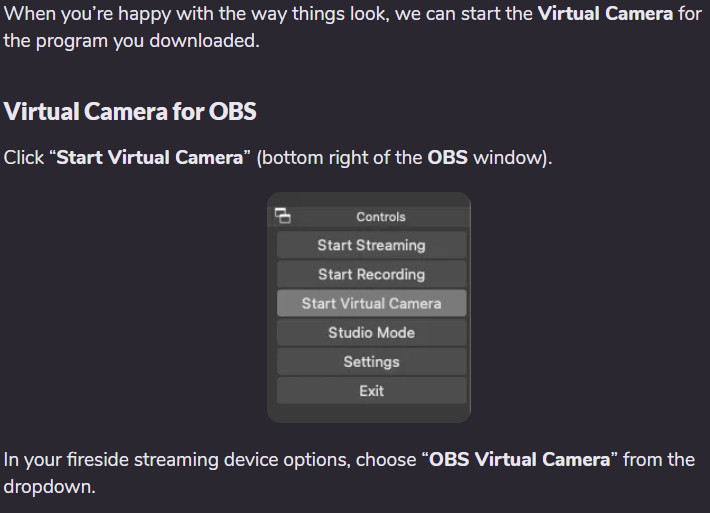
Task: Click the Exit button in Controls
Action: (371, 391)
